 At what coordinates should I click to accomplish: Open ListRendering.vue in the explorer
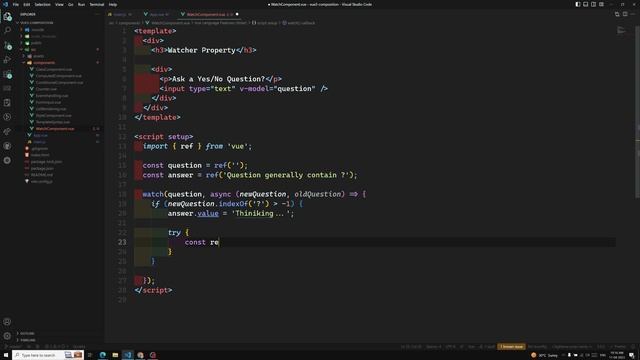point(51,109)
